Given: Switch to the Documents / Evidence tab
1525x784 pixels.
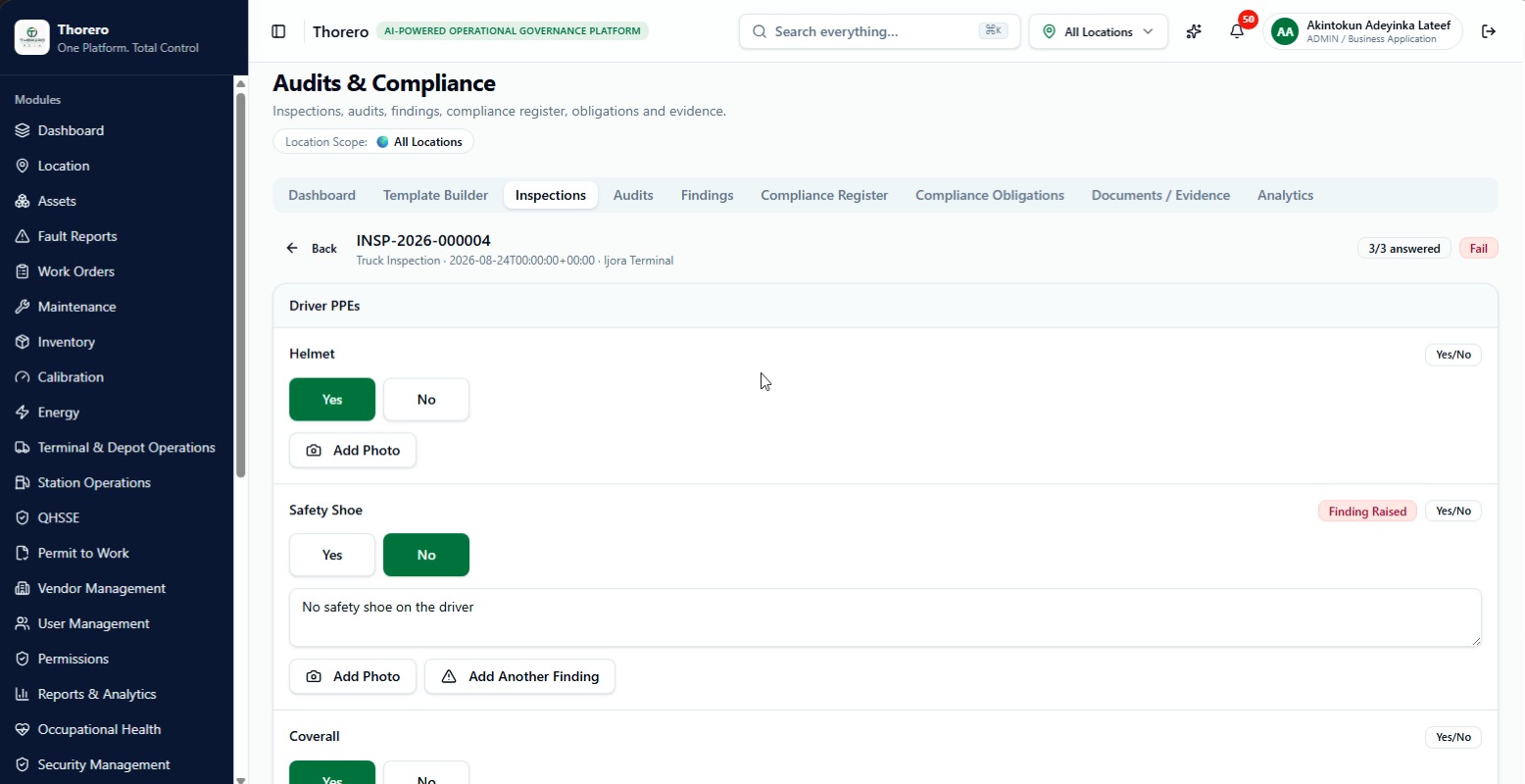Looking at the screenshot, I should [x=1160, y=195].
